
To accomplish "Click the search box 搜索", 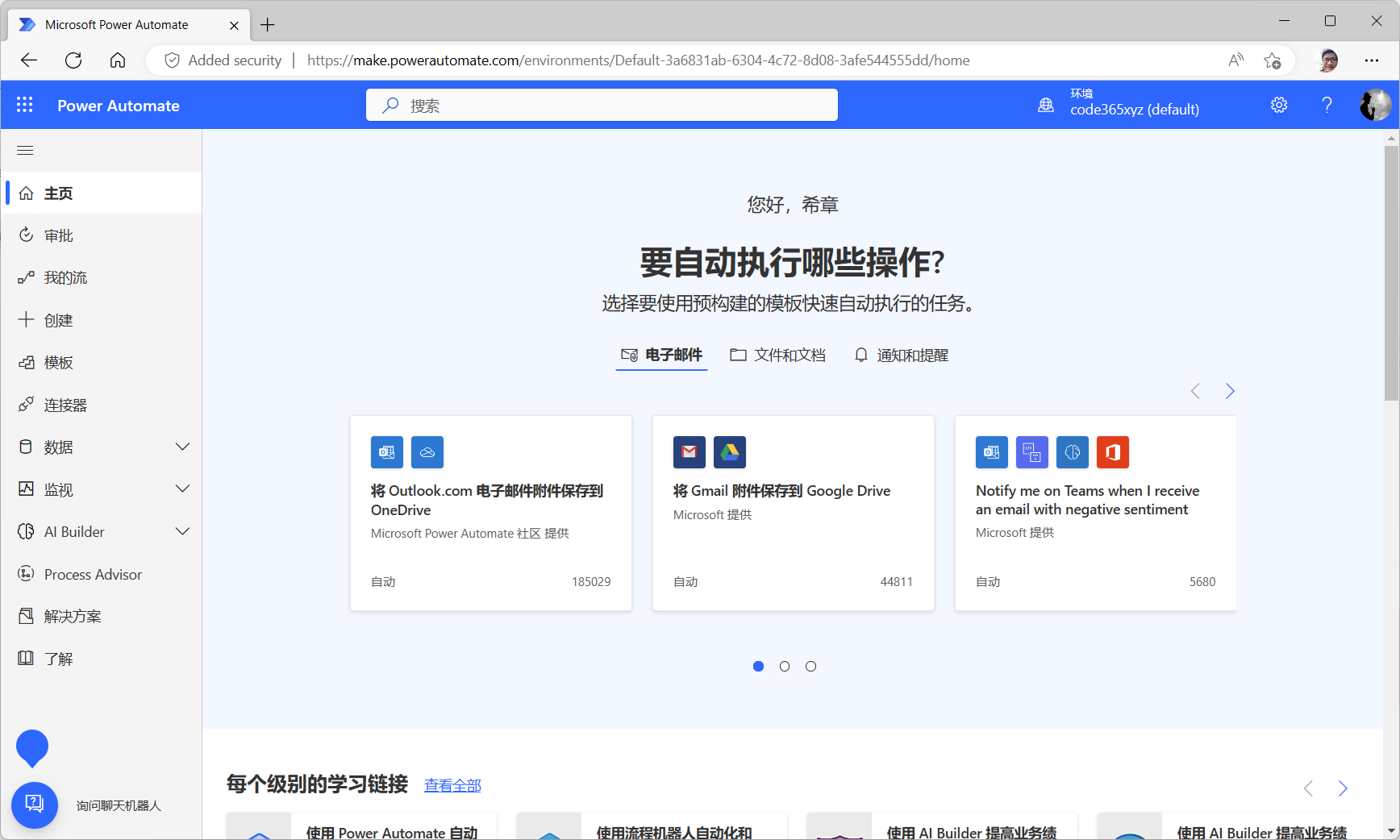I will (x=602, y=106).
